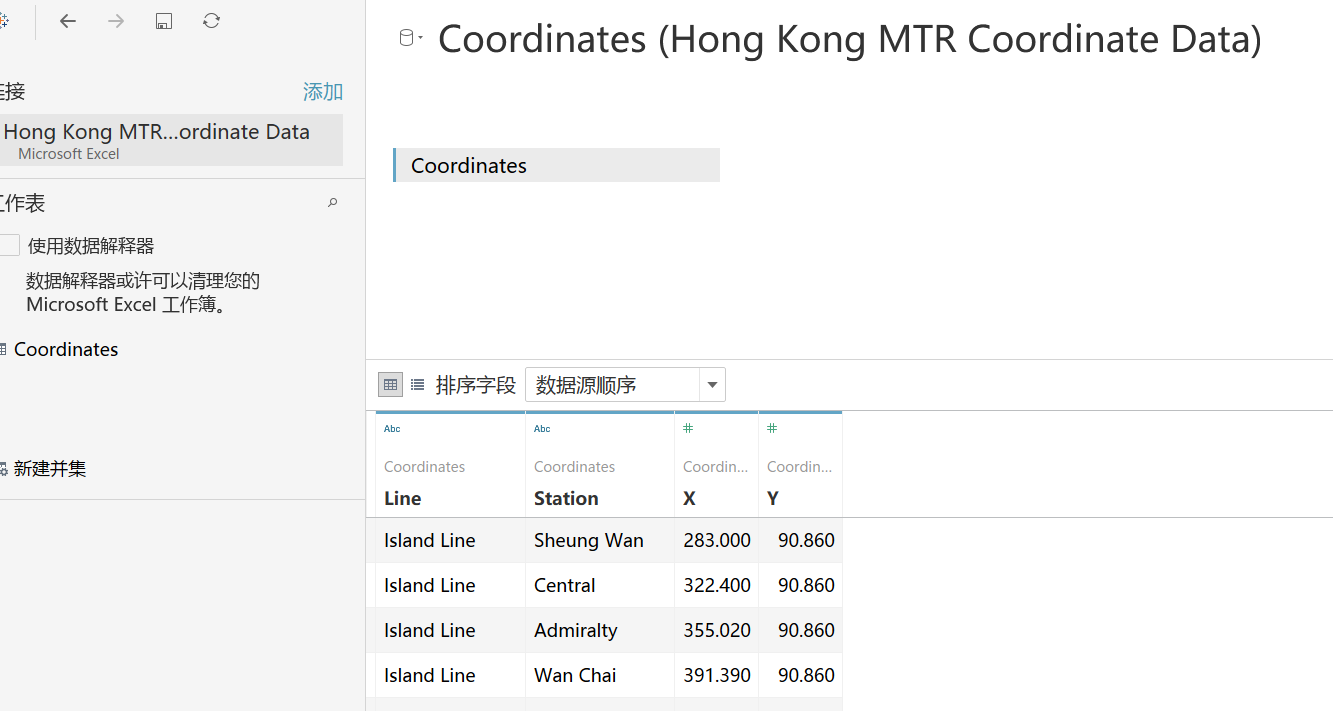Click the Station column header

click(566, 498)
